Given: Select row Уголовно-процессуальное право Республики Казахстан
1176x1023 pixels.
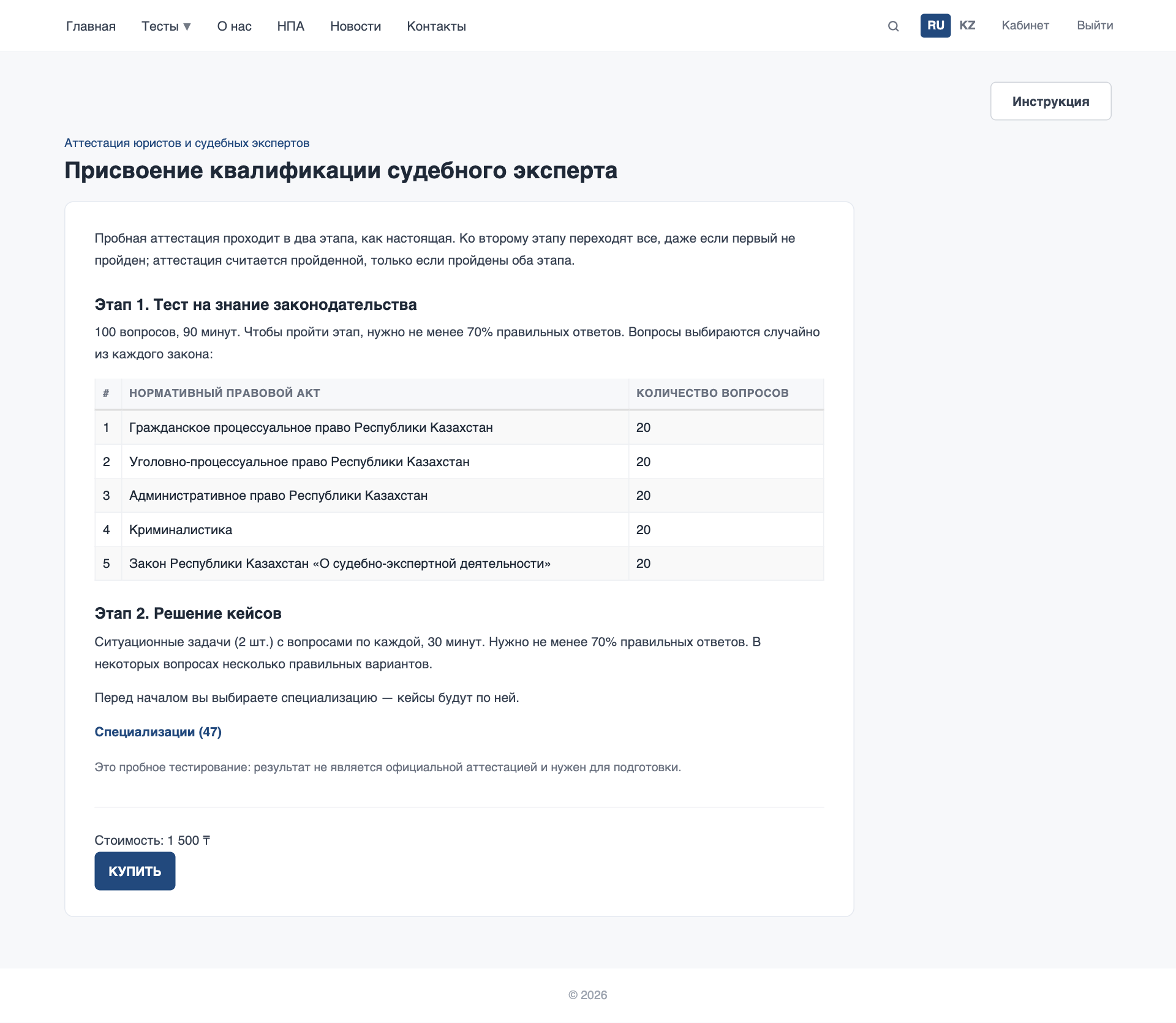Looking at the screenshot, I should 459,462.
